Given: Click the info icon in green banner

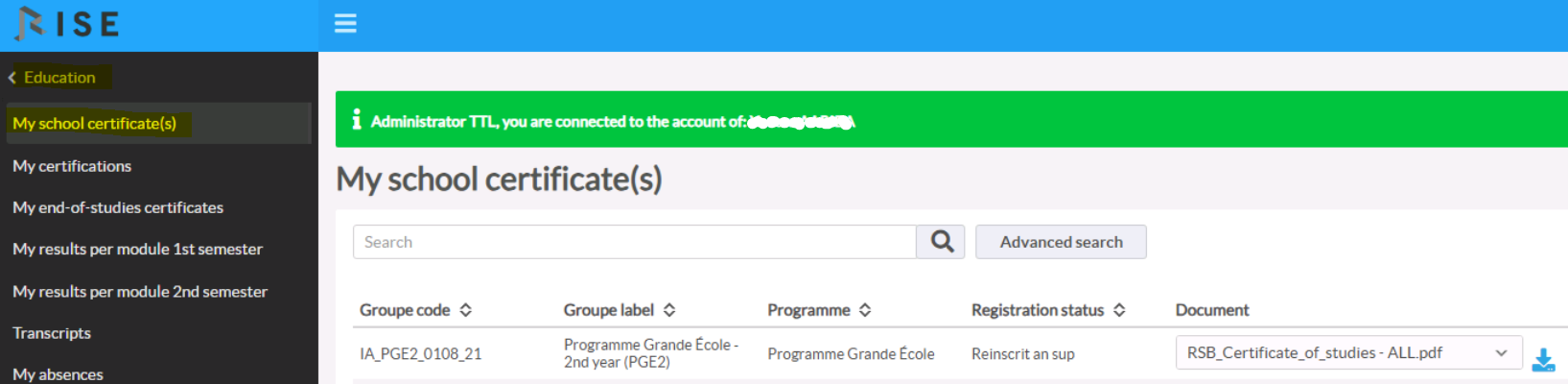Looking at the screenshot, I should (x=357, y=120).
